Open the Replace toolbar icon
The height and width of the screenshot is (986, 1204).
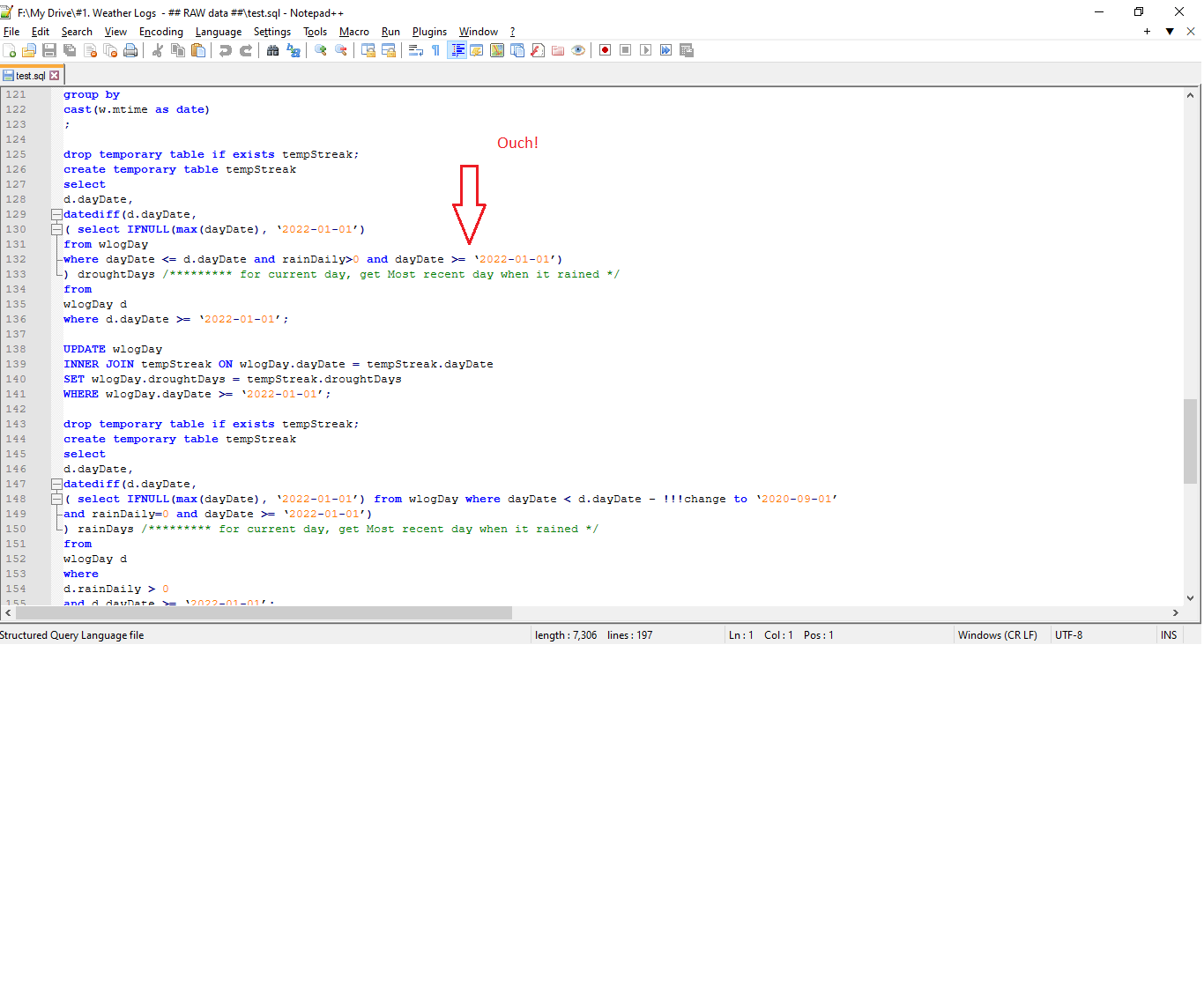pyautogui.click(x=294, y=50)
